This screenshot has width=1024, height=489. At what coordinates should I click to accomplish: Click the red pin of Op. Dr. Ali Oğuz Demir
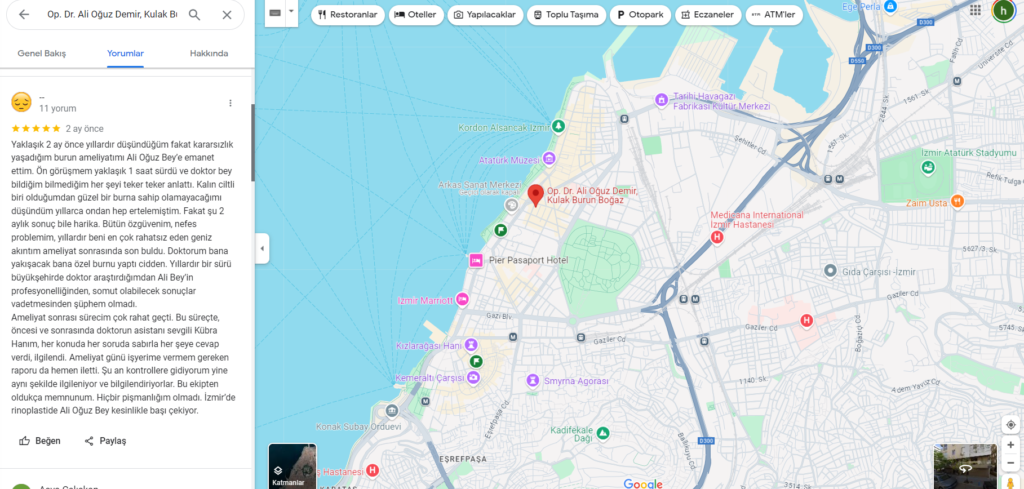click(536, 195)
